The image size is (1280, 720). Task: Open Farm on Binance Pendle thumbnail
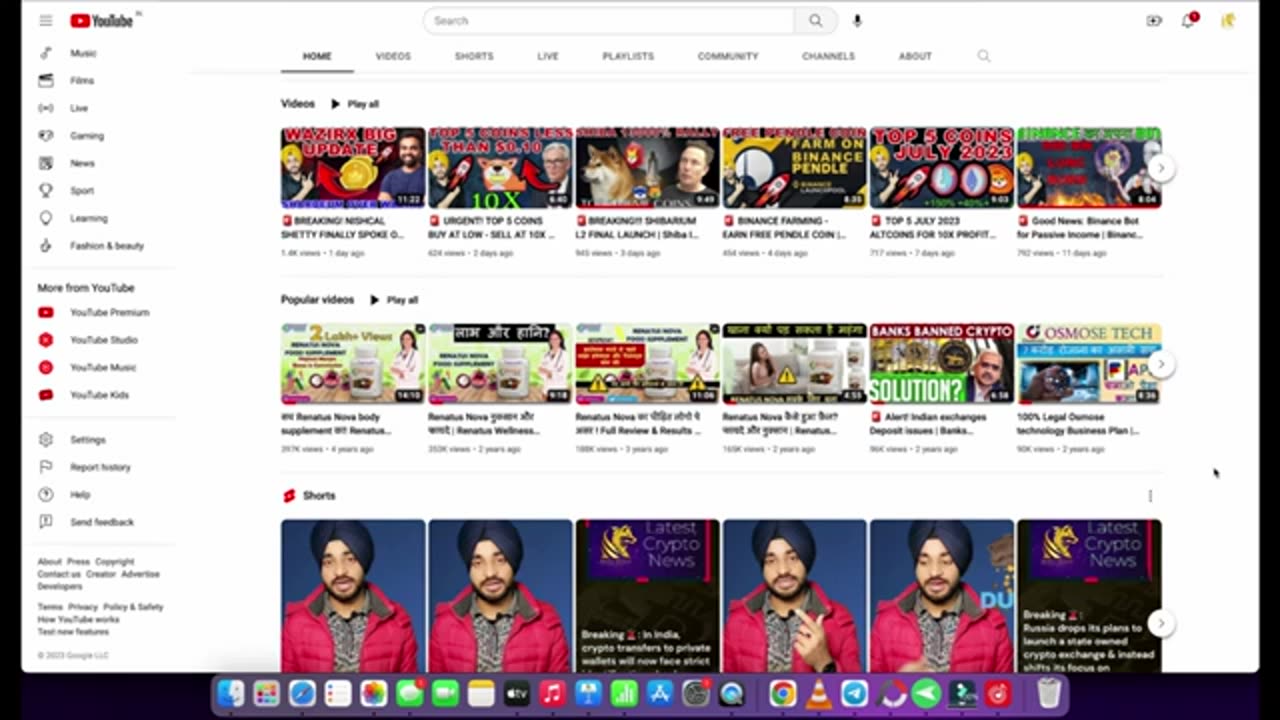(794, 167)
